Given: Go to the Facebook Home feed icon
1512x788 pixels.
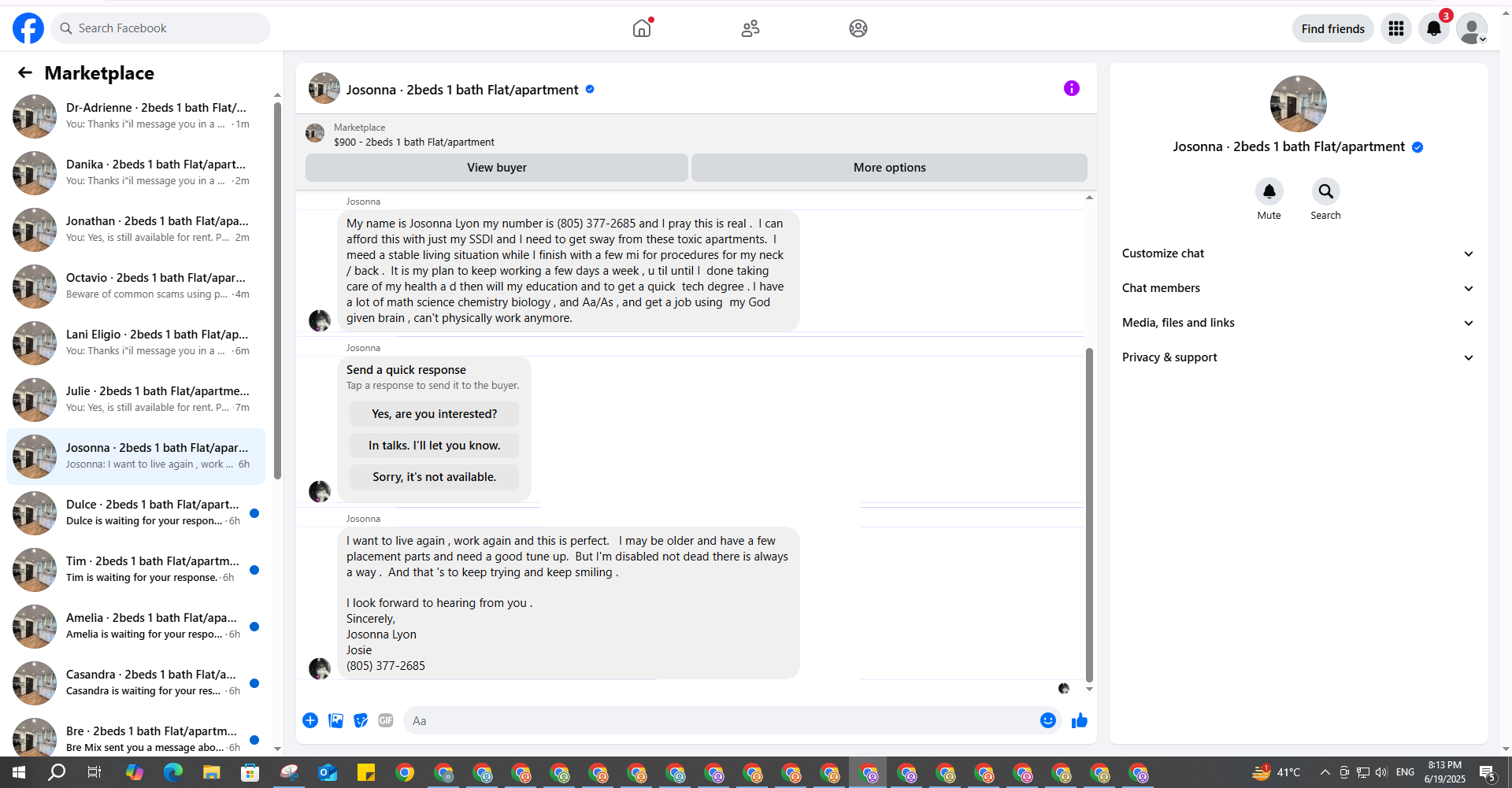Looking at the screenshot, I should pos(642,28).
